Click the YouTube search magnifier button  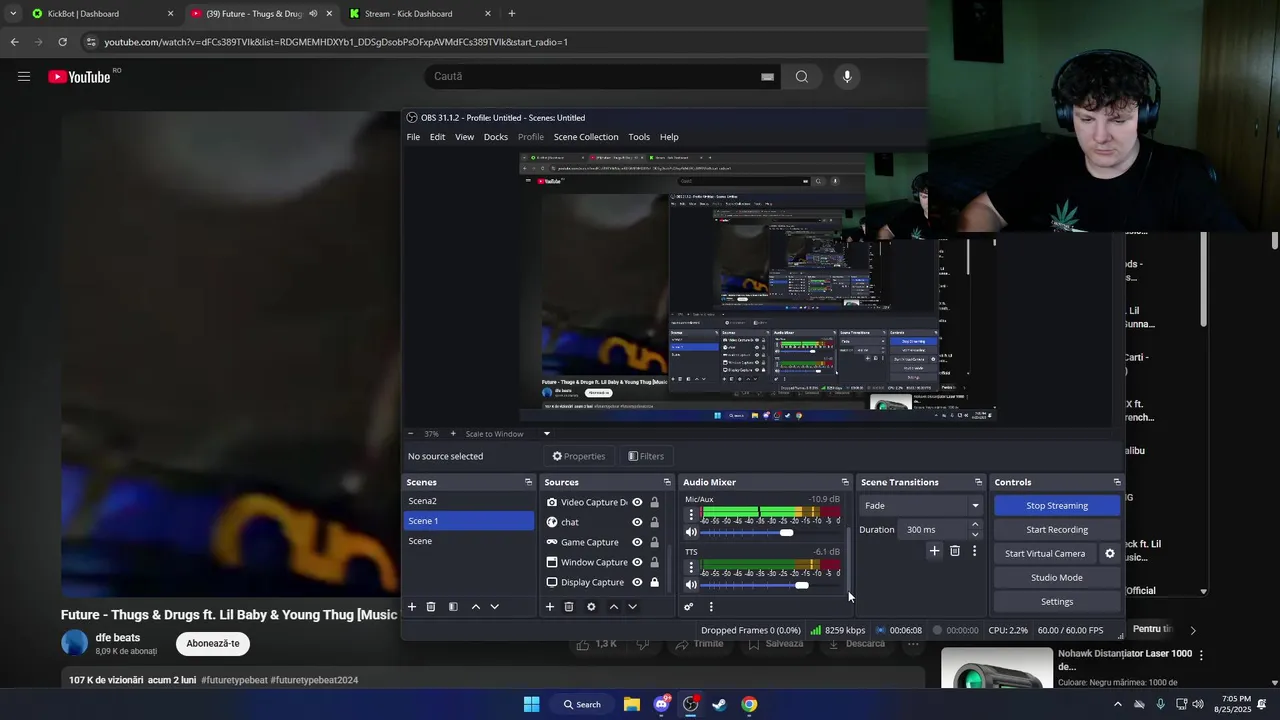[802, 76]
